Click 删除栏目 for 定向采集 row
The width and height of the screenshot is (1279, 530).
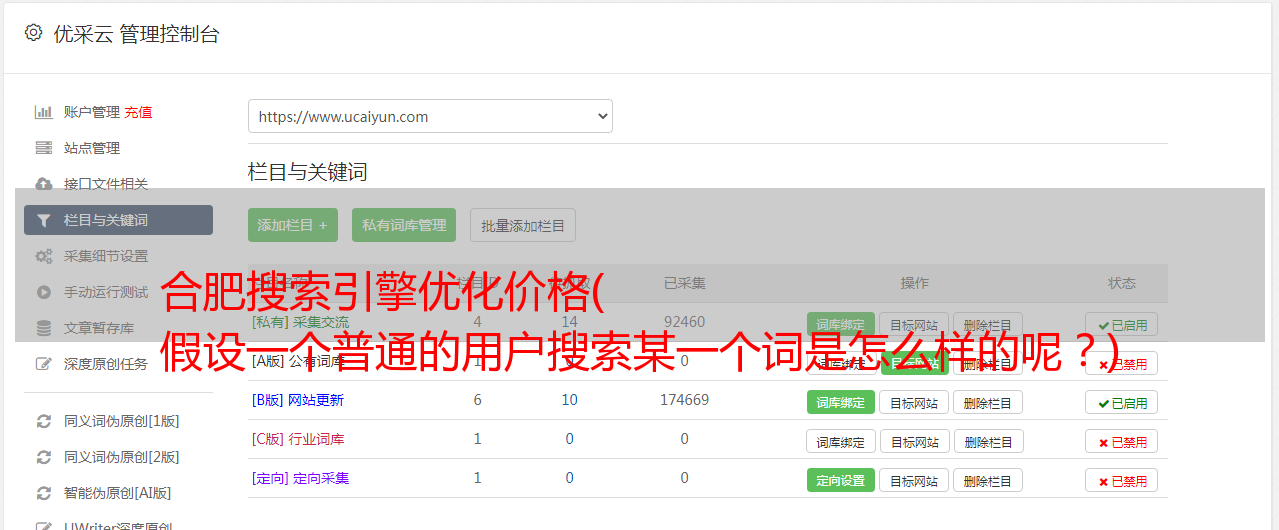[x=988, y=480]
